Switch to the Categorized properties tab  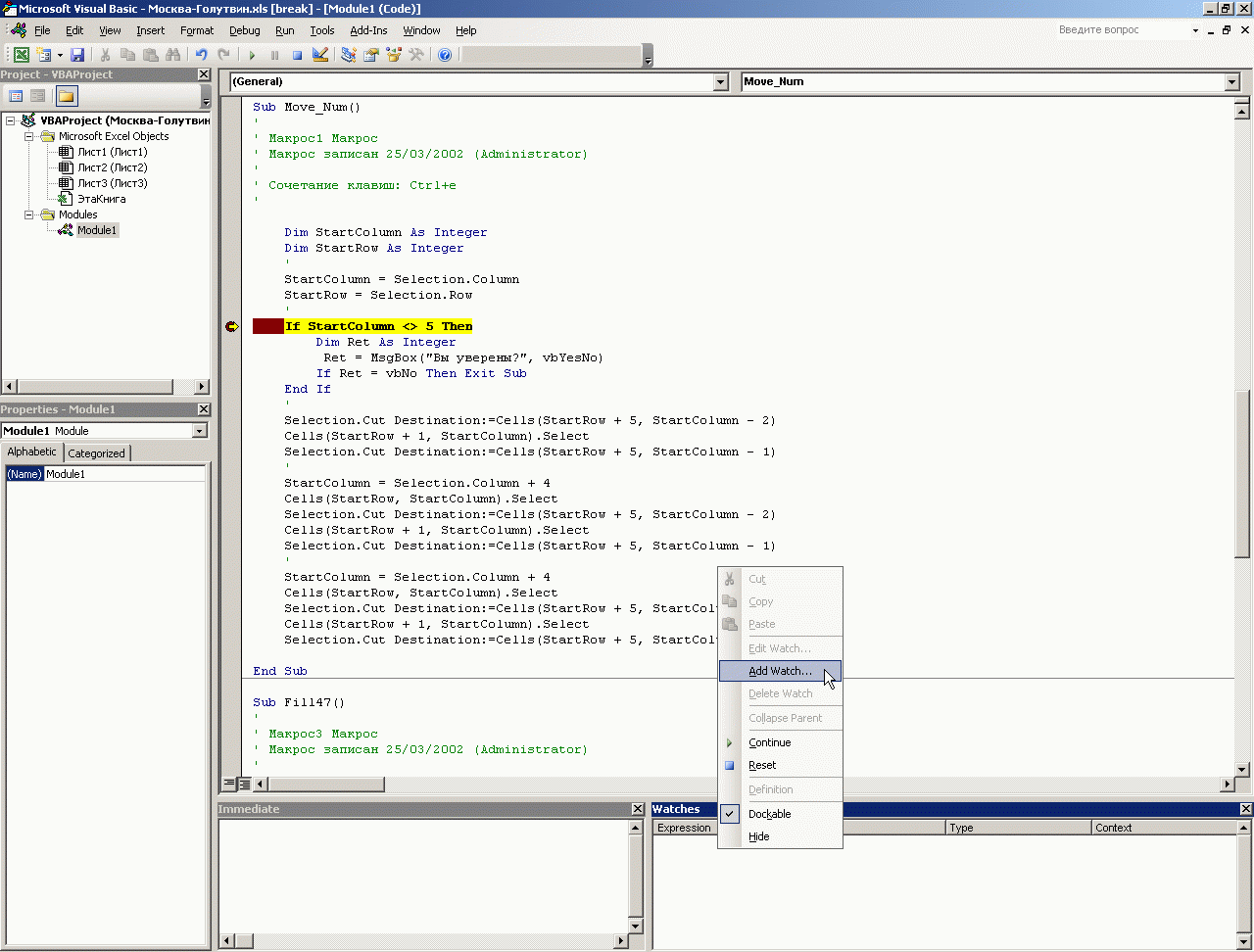(96, 453)
